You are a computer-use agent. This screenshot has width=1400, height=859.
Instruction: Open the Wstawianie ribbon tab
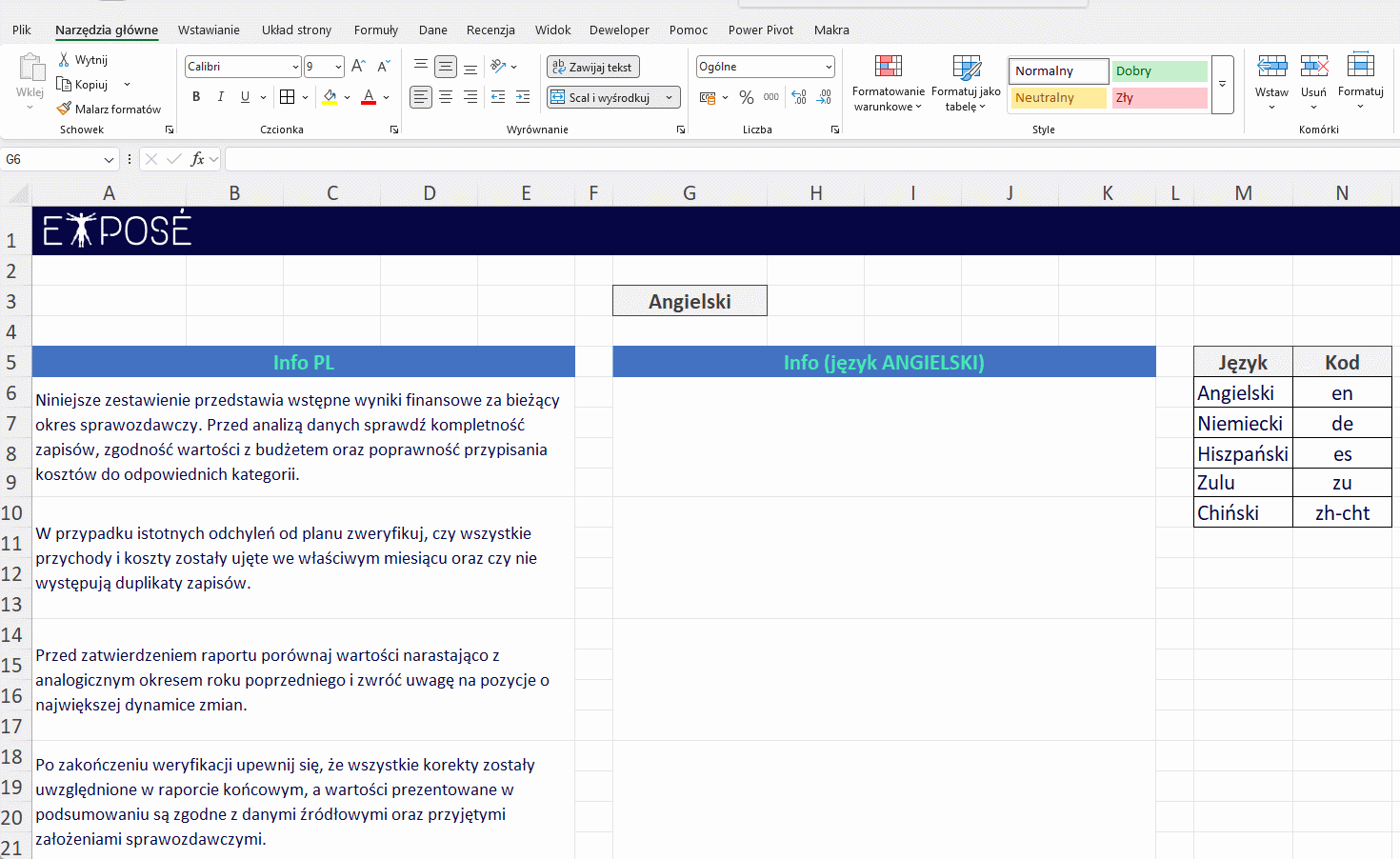(209, 30)
